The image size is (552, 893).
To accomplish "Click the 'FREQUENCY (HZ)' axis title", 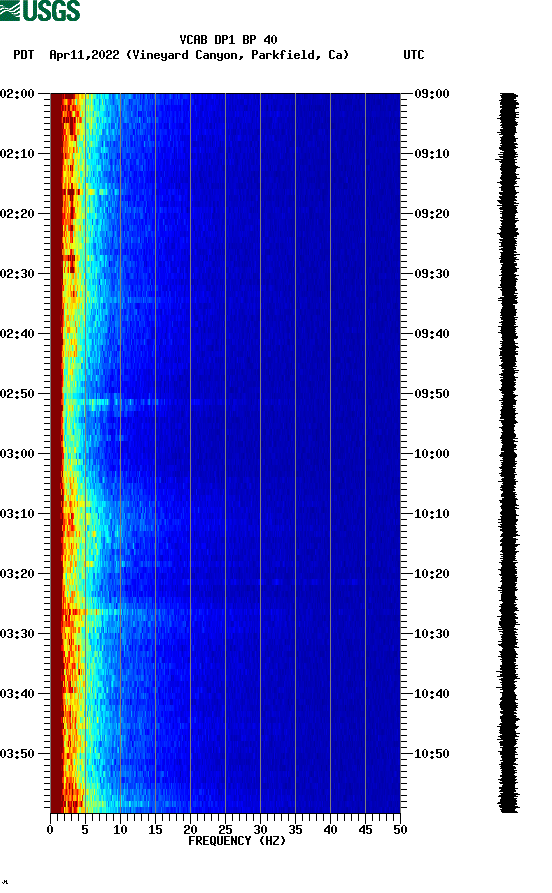I will click(237, 841).
